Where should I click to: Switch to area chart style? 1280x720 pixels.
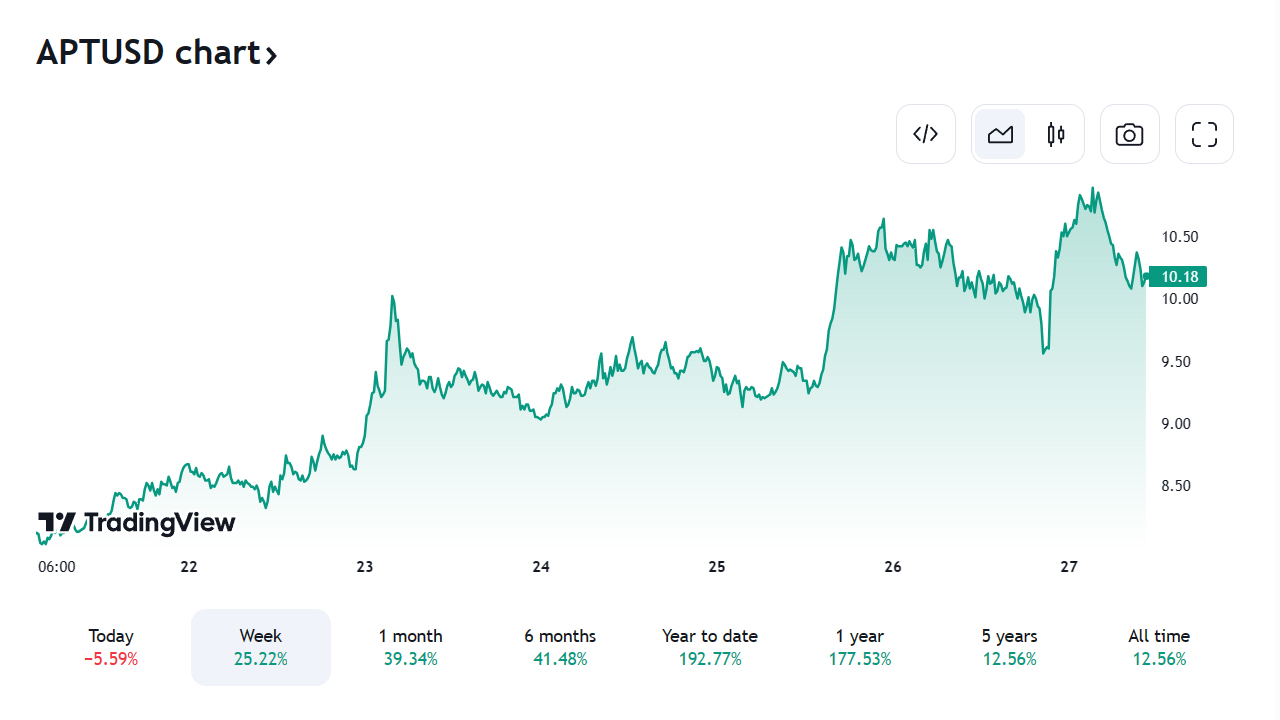coord(1000,134)
